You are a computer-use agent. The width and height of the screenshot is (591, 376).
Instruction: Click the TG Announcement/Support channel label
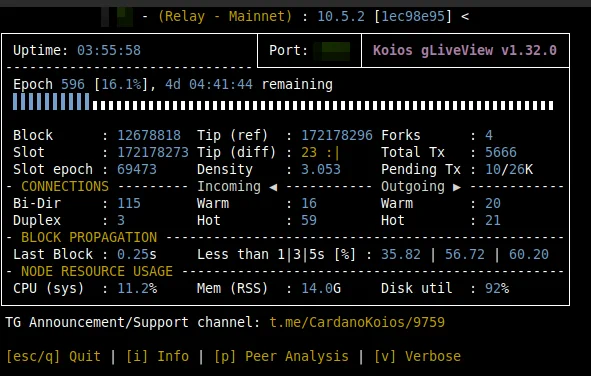tap(133, 322)
